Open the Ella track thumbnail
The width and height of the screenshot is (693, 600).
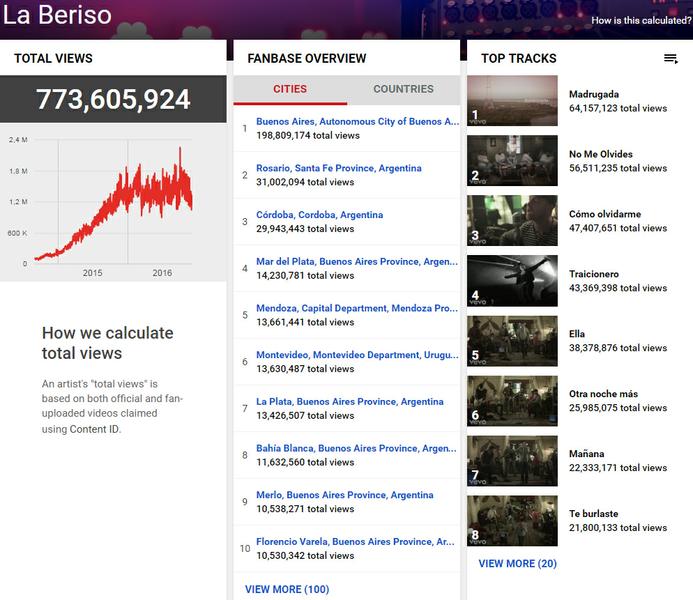[x=512, y=341]
